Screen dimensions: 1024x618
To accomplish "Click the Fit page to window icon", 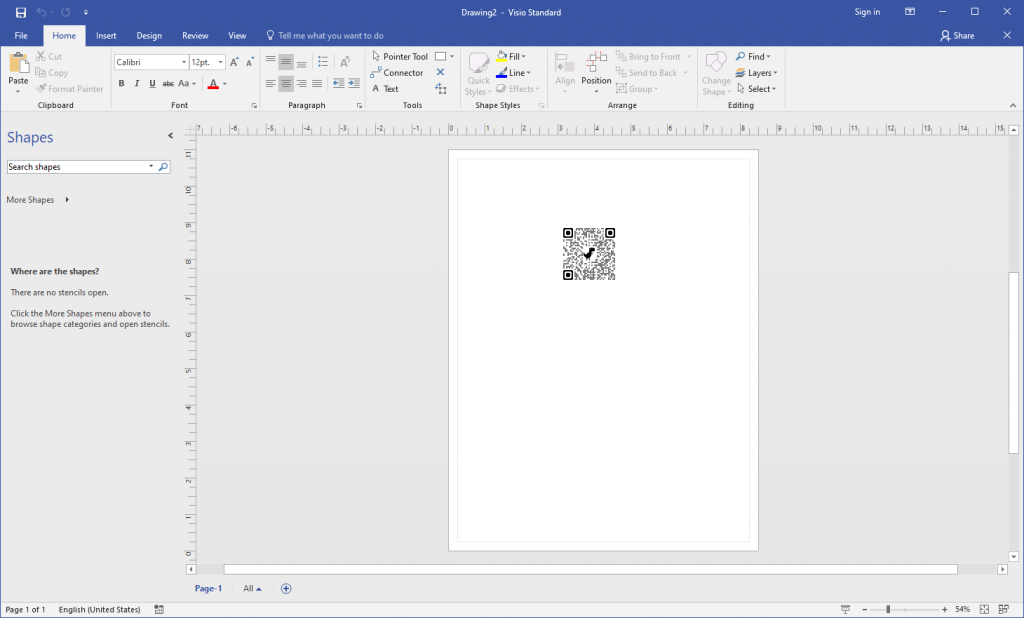I will 983,608.
